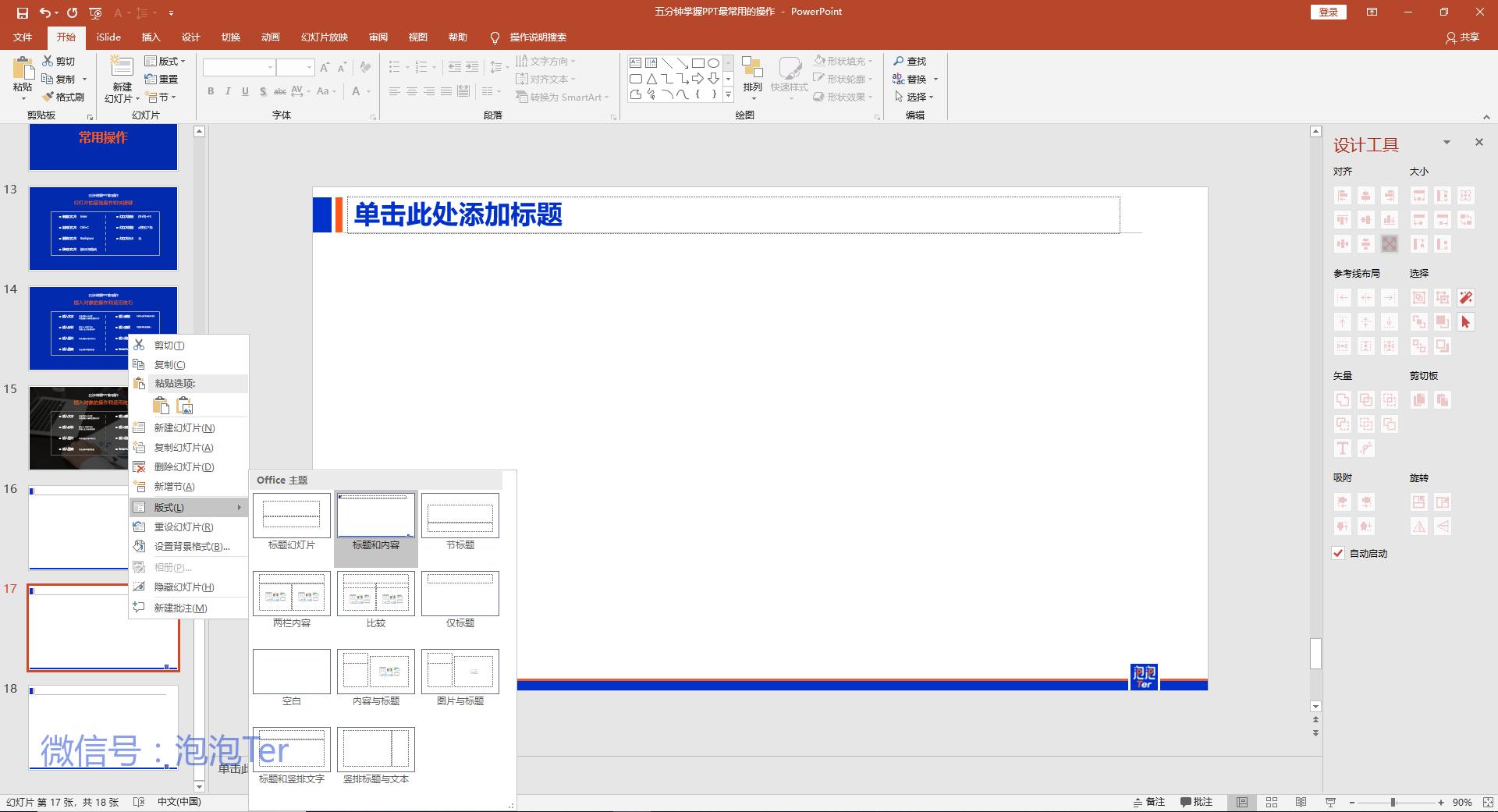Switch to slide sorter view icon
This screenshot has width=1498, height=812.
pos(1272,802)
